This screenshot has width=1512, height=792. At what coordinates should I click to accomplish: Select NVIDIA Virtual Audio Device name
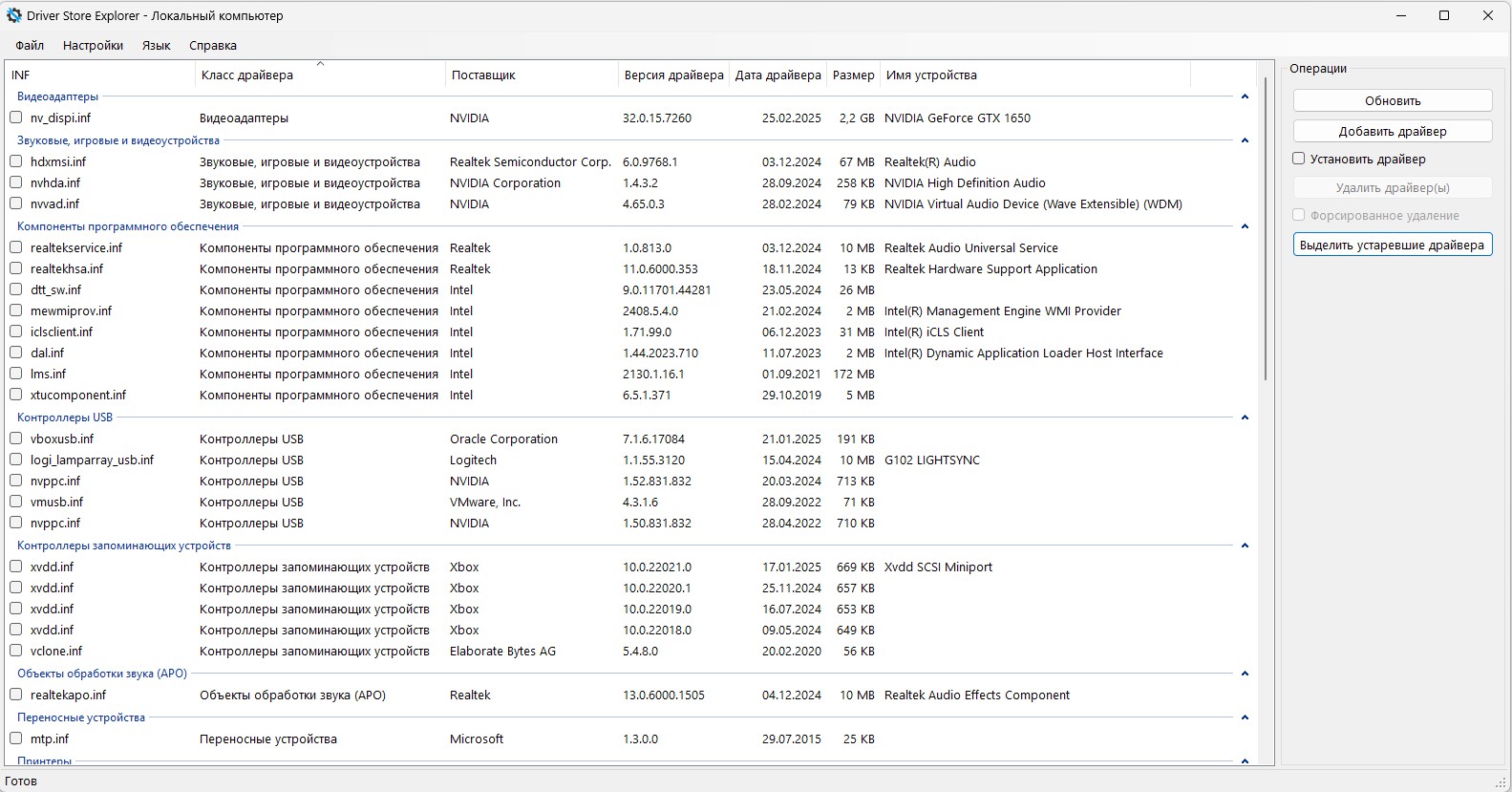[1033, 204]
